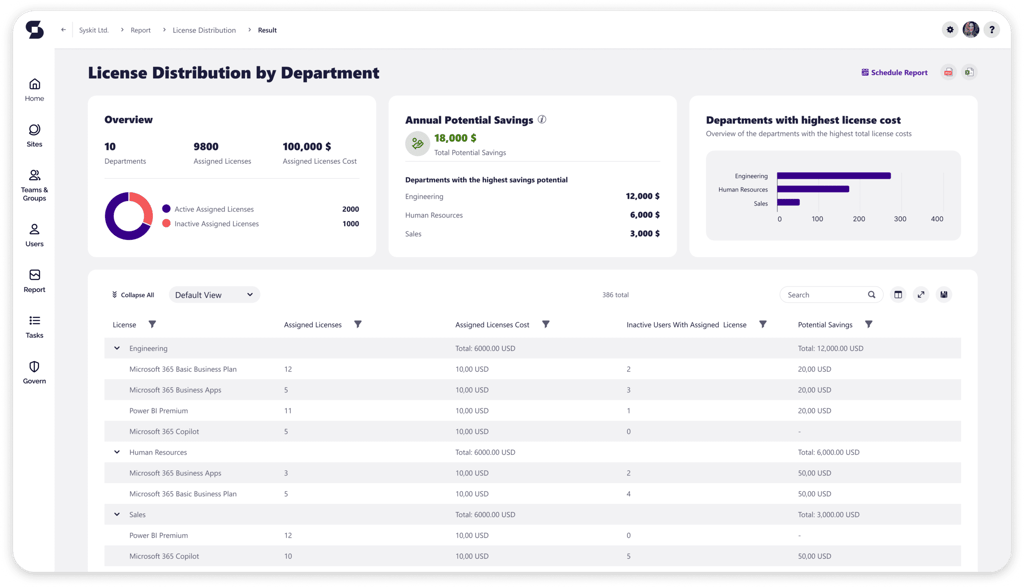Click the 100,000 $ assigned licenses cost
Viewport: 1024px width, 587px height.
coord(307,146)
